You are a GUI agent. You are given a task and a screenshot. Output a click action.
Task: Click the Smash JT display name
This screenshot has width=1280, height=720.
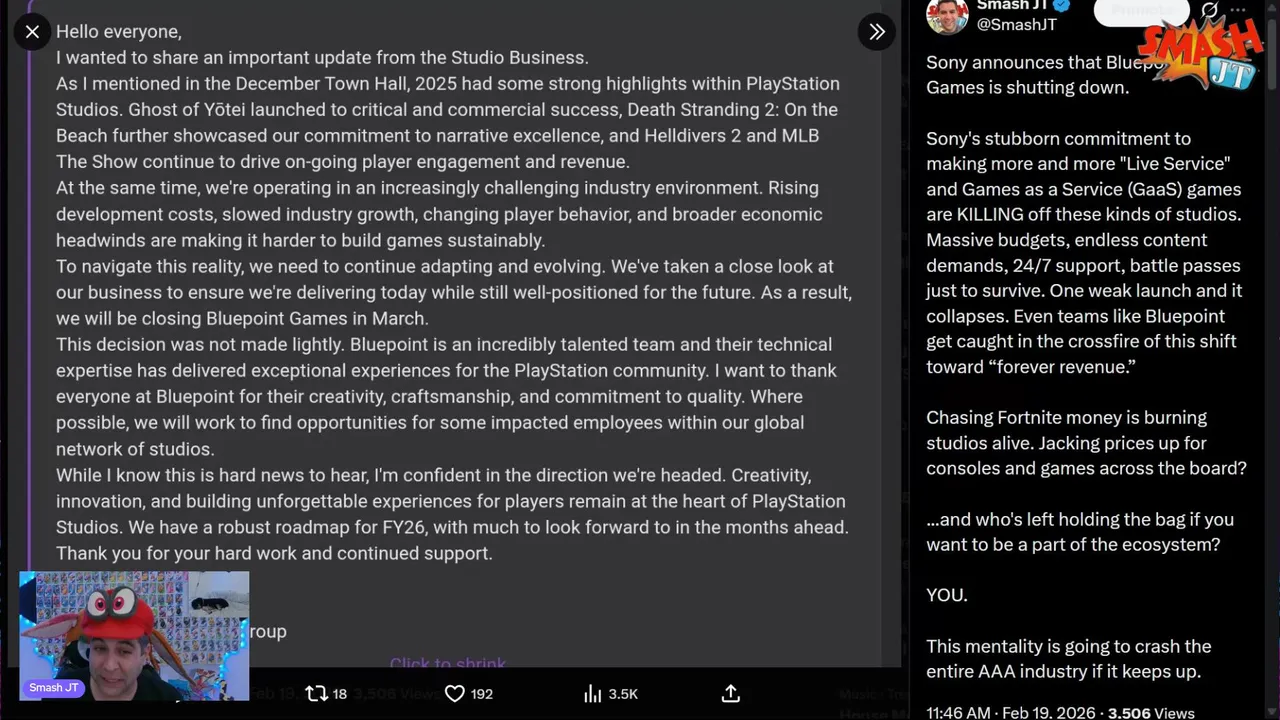pyautogui.click(x=1010, y=6)
